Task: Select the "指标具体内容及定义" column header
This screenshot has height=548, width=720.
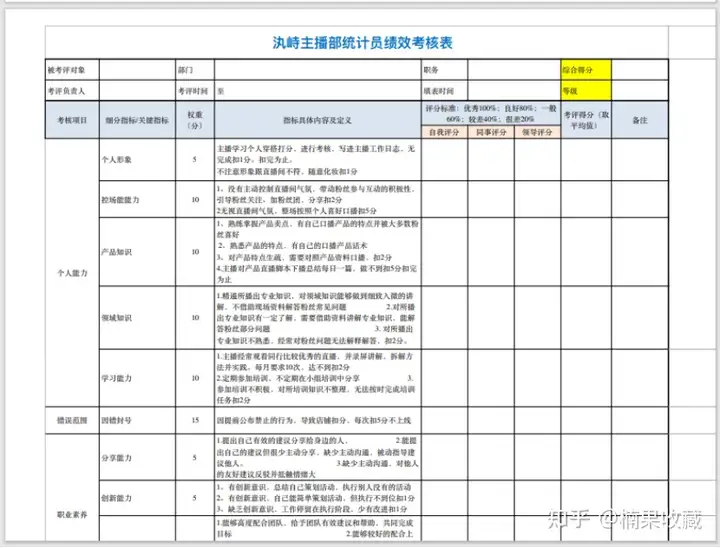Action: (x=318, y=120)
